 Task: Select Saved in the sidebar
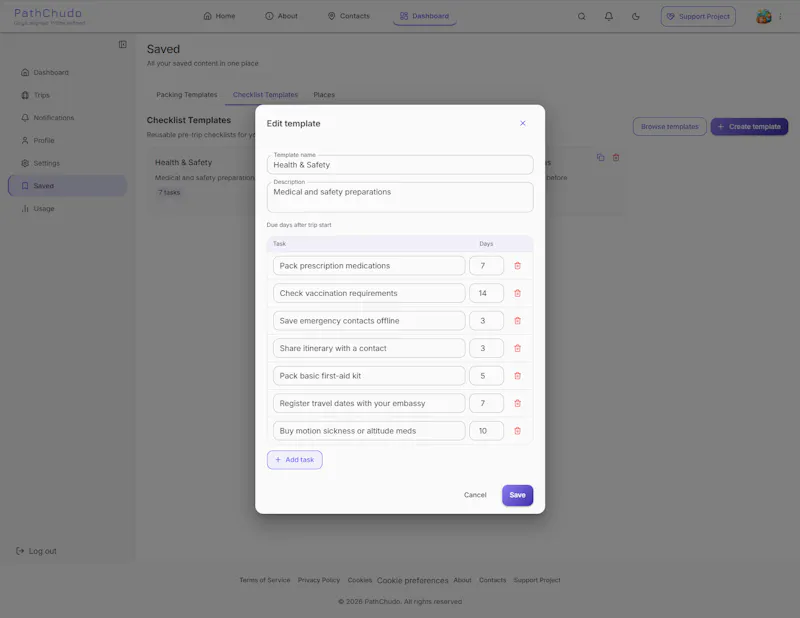point(67,186)
